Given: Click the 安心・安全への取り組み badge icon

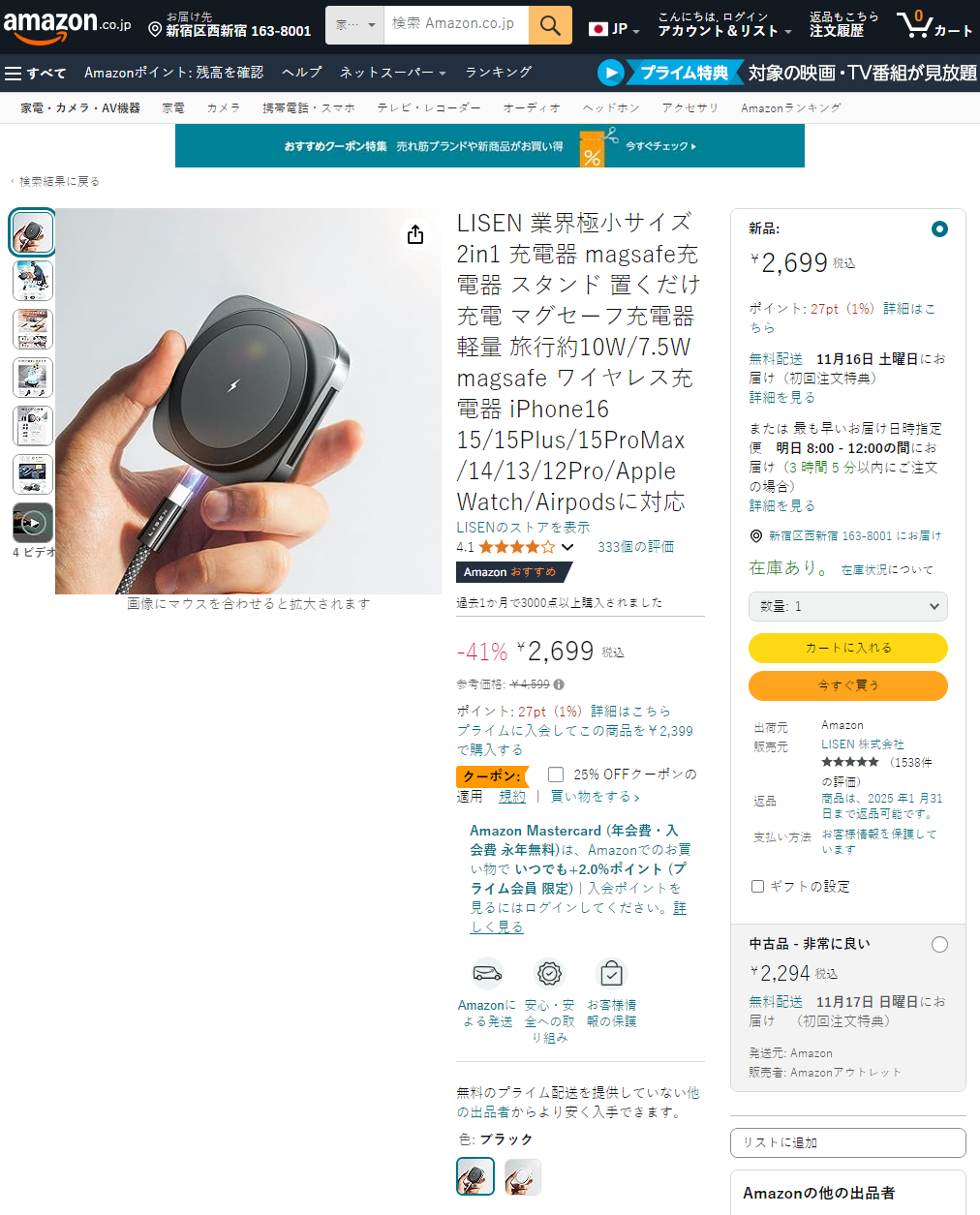Looking at the screenshot, I should (550, 972).
